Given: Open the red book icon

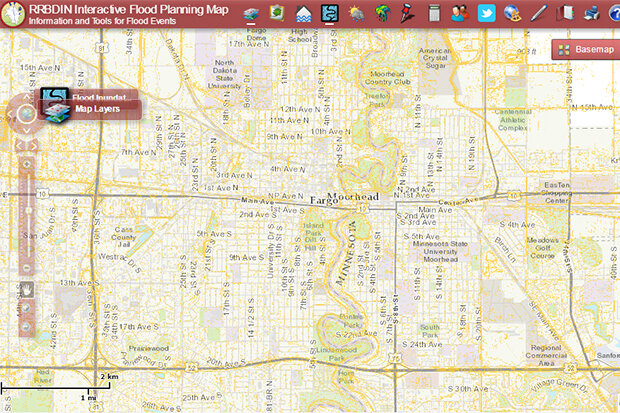Looking at the screenshot, I should [565, 13].
